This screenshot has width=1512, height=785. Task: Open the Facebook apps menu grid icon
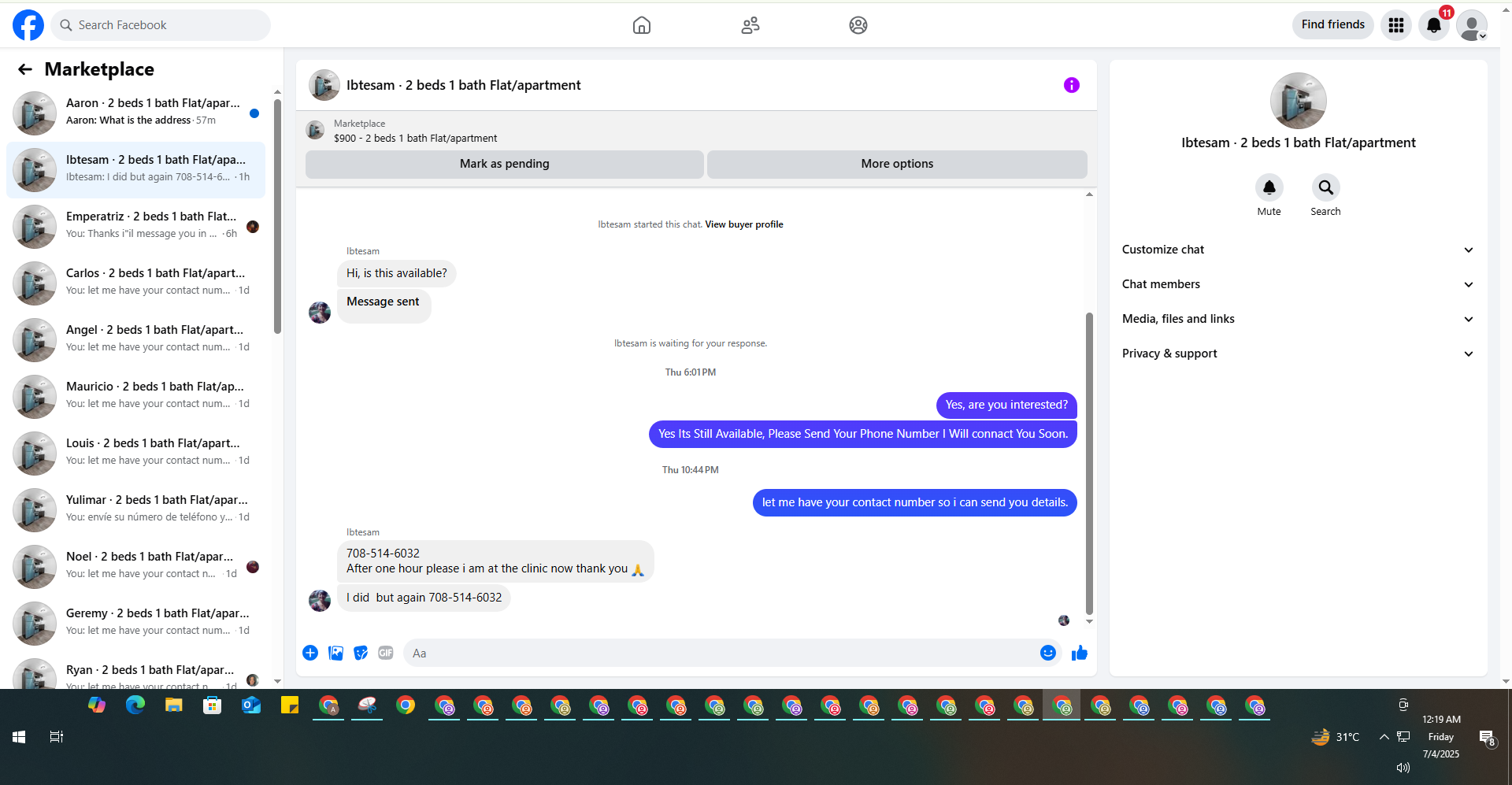point(1396,25)
